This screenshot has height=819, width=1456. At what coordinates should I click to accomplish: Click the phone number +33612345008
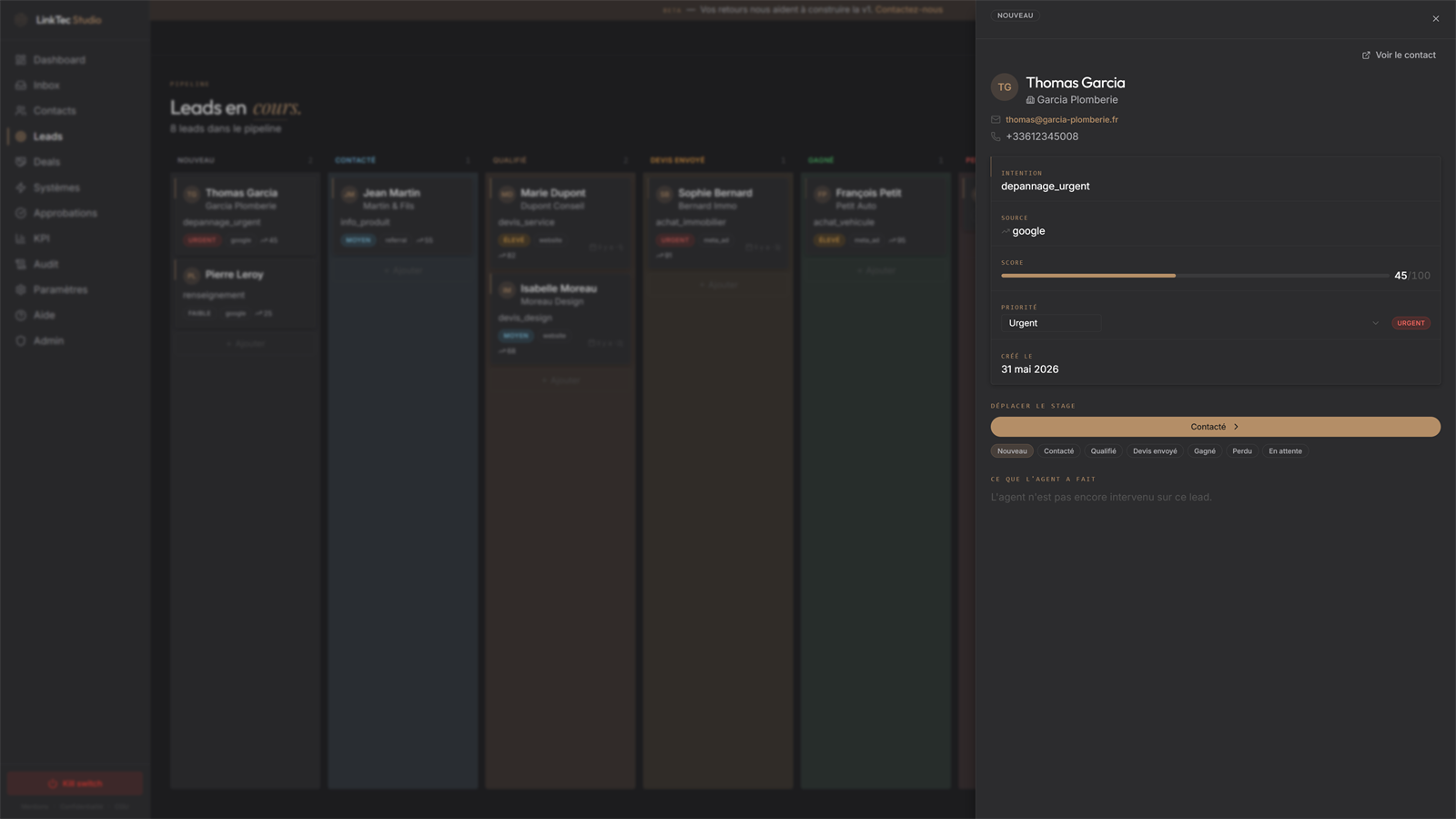point(1042,136)
